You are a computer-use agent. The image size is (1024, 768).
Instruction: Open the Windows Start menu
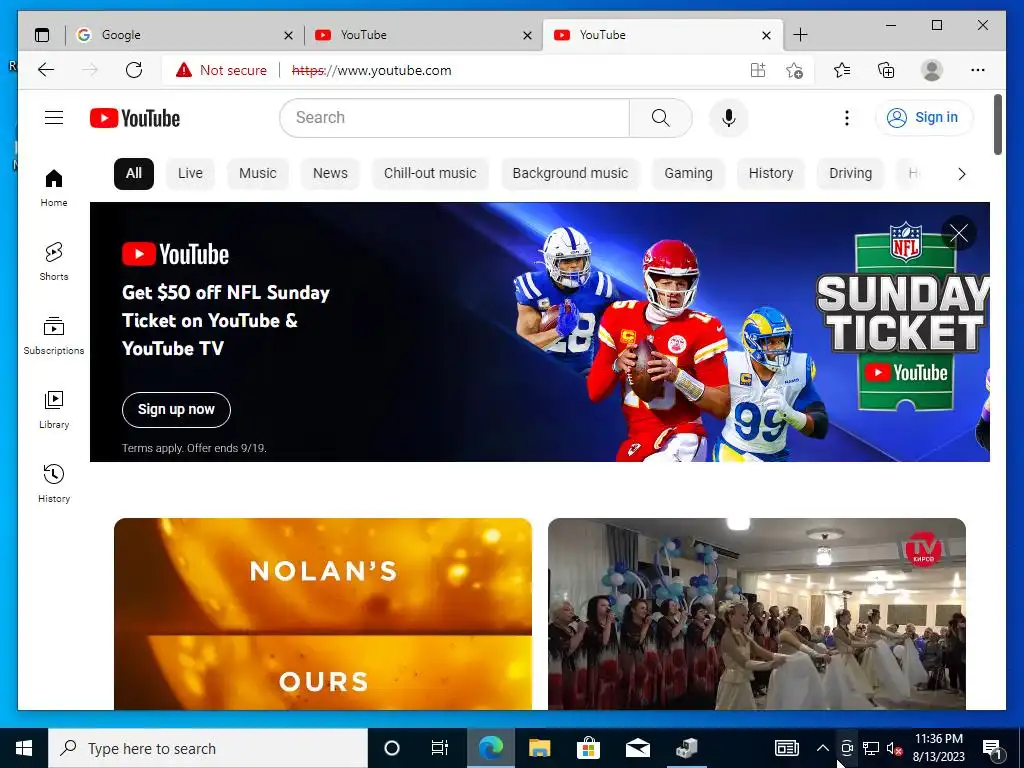point(24,748)
